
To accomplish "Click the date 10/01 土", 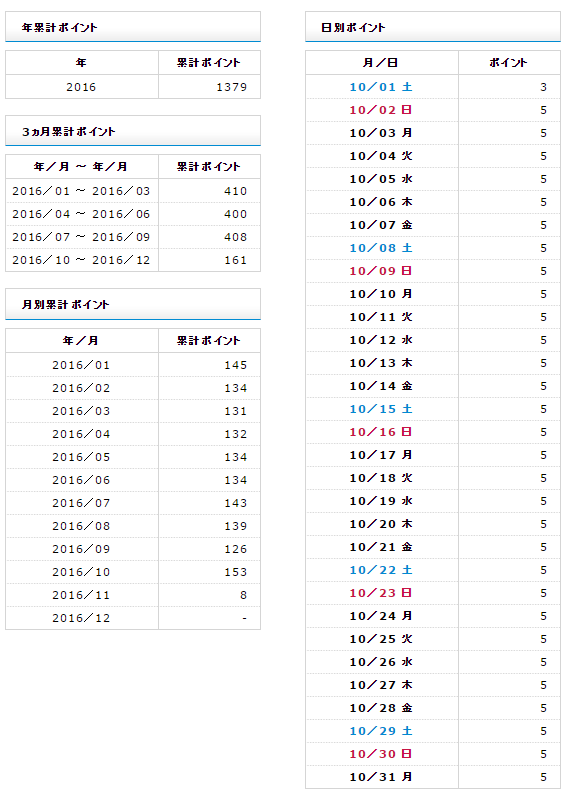I will click(381, 87).
